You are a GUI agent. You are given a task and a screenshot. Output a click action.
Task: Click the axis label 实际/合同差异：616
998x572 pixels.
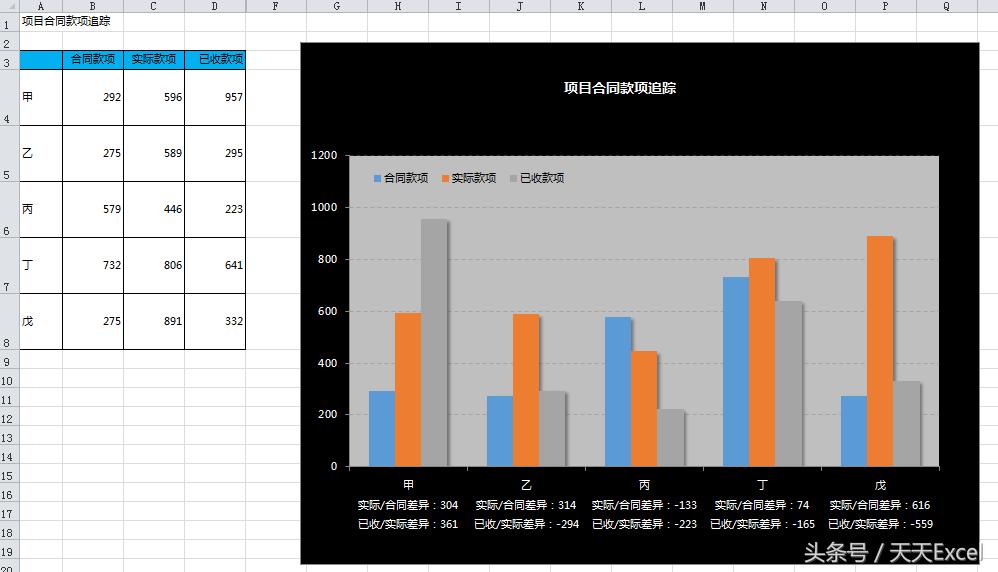click(880, 505)
